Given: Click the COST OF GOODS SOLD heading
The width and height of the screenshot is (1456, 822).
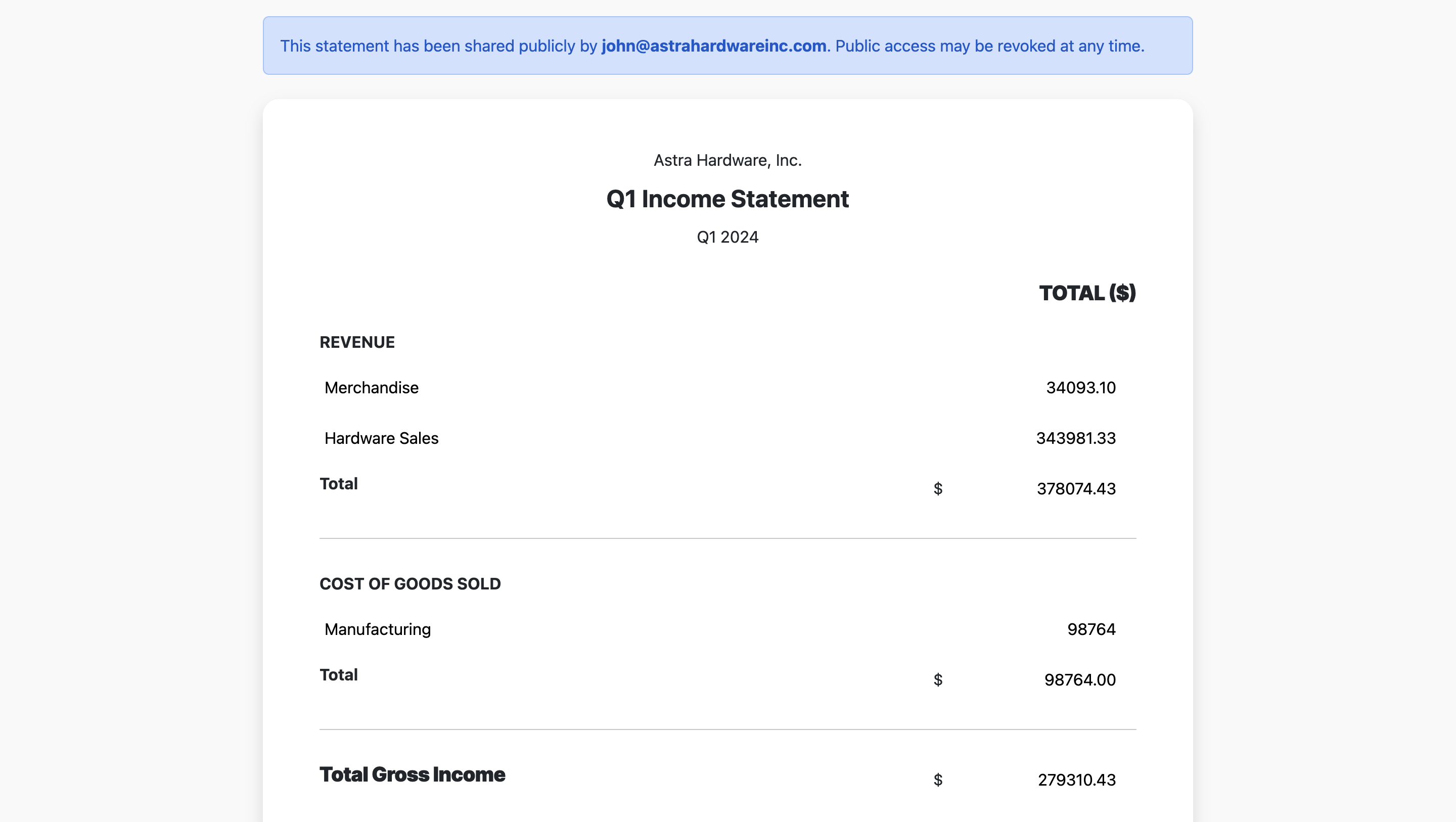Looking at the screenshot, I should coord(410,583).
